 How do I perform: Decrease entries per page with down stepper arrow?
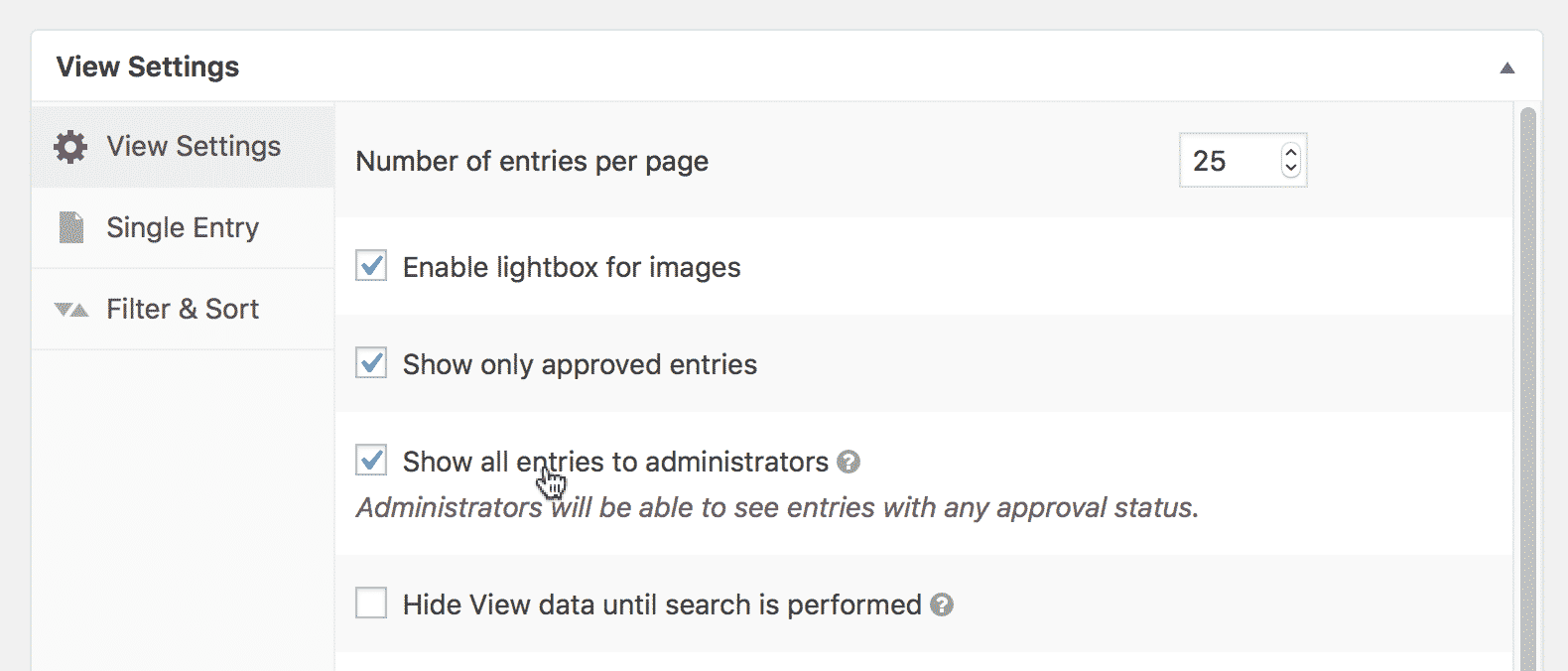point(1290,169)
